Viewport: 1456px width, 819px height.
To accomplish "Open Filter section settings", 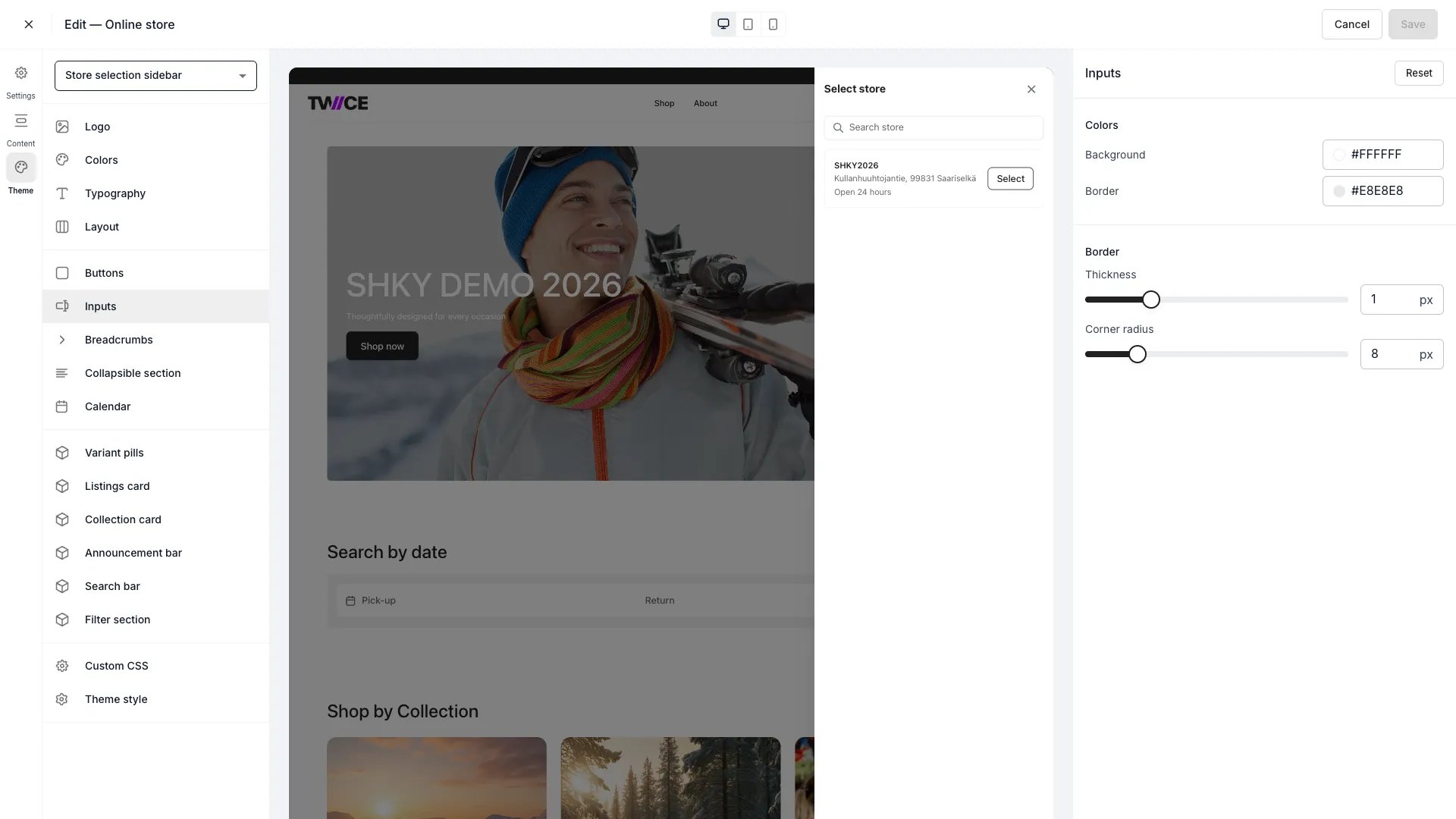I will coord(155,620).
